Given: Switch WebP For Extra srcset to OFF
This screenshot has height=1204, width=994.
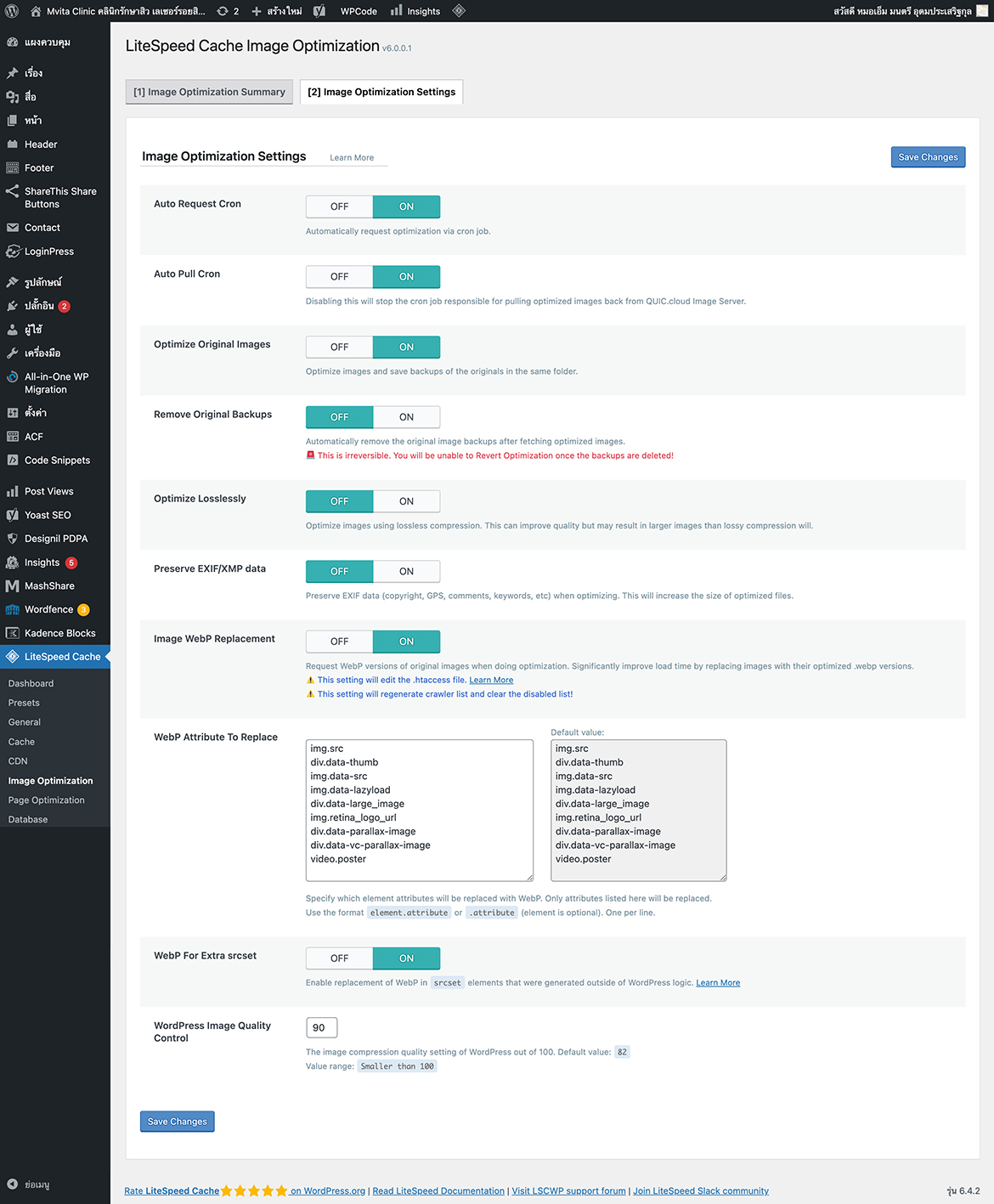Looking at the screenshot, I should (x=339, y=958).
